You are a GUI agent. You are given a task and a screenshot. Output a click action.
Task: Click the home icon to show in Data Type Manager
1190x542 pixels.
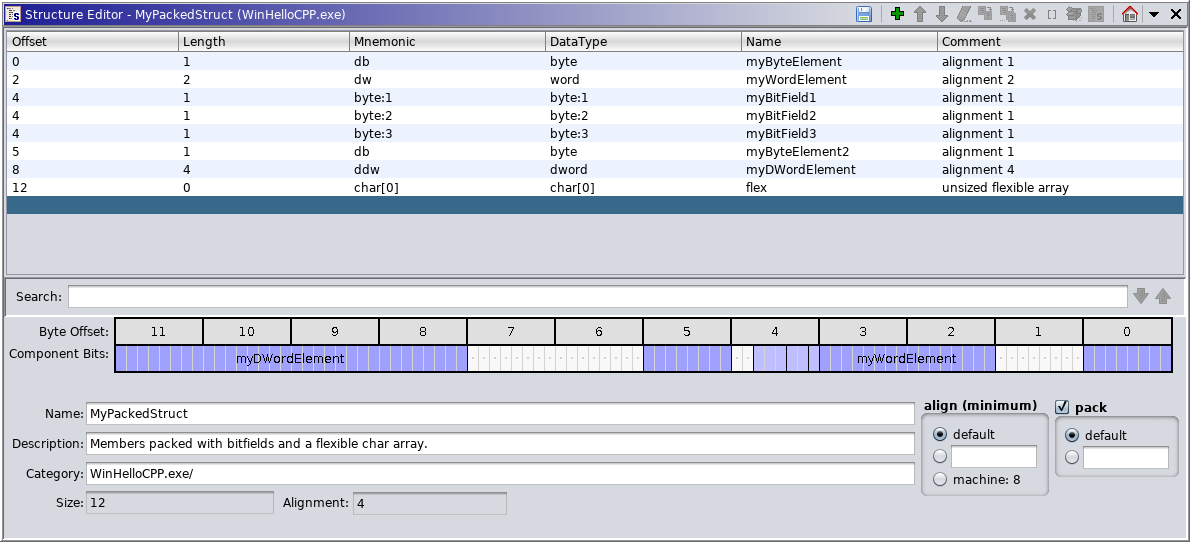click(x=1130, y=14)
